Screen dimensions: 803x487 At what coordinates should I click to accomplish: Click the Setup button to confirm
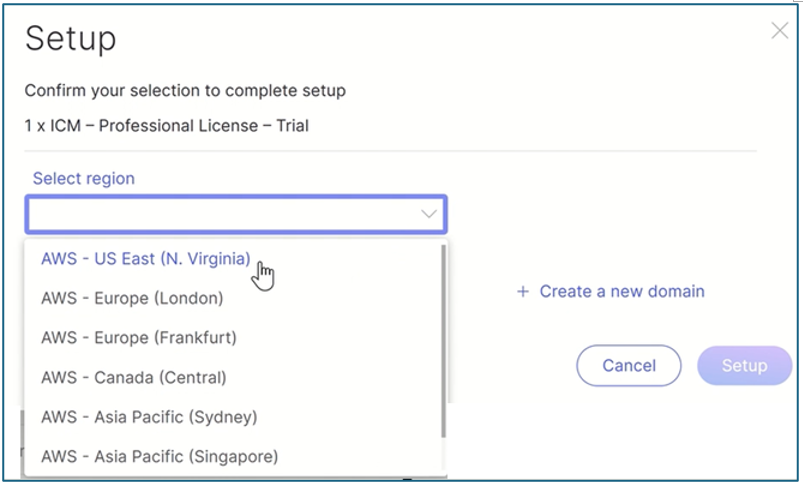click(x=744, y=366)
